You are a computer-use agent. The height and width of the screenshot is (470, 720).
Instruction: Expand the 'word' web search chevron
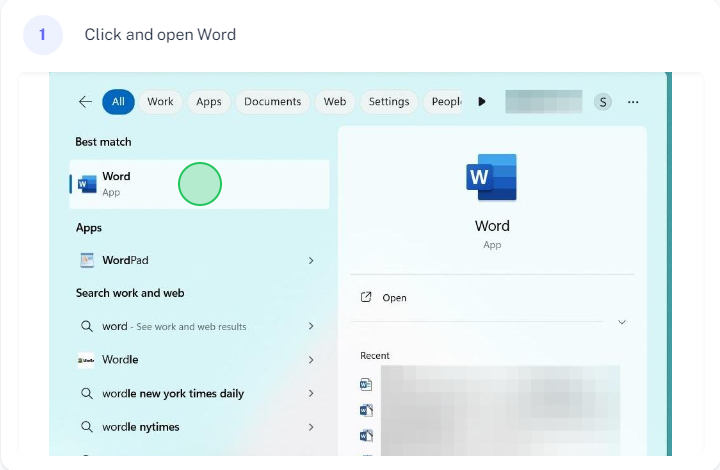311,326
